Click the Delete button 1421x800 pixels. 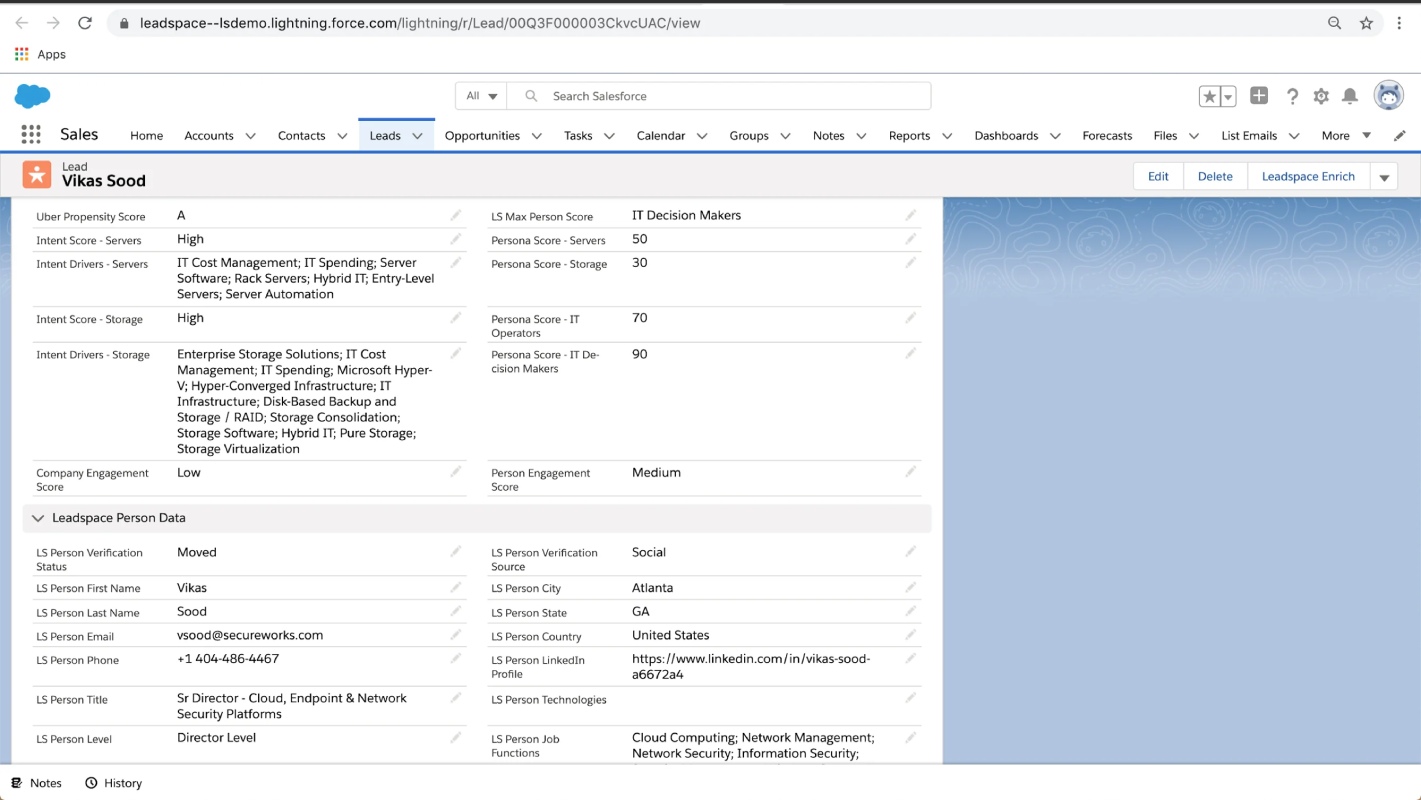coord(1215,176)
